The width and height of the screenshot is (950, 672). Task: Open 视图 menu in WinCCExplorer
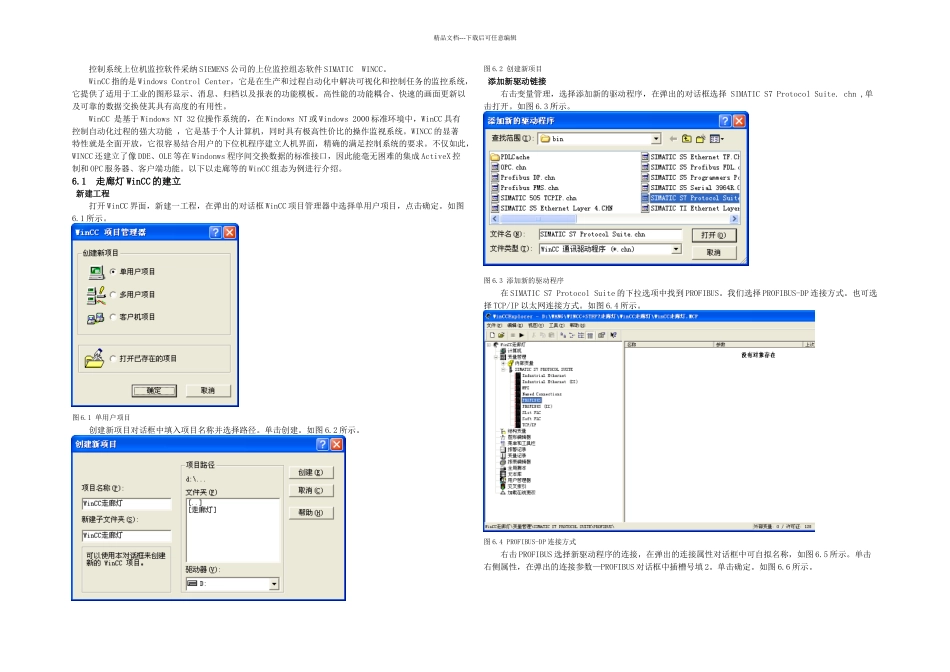[x=536, y=325]
